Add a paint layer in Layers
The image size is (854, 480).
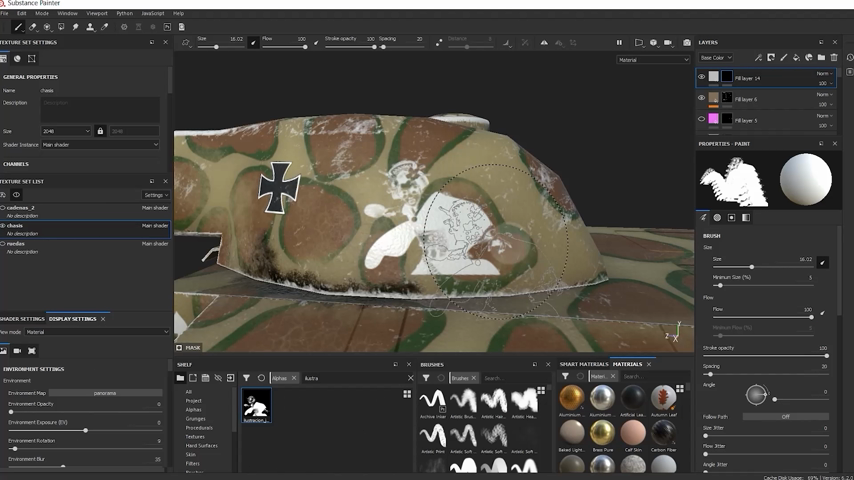click(x=783, y=57)
